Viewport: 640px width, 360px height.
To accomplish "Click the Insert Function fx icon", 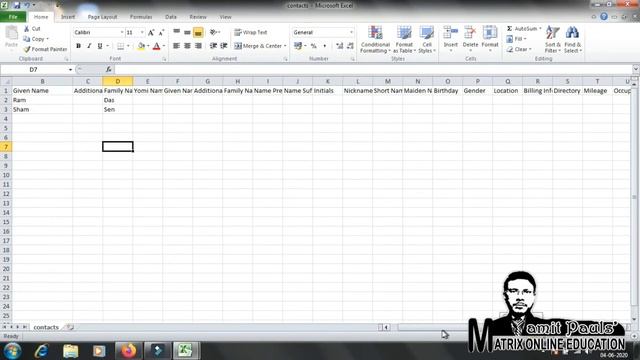I will coord(108,69).
